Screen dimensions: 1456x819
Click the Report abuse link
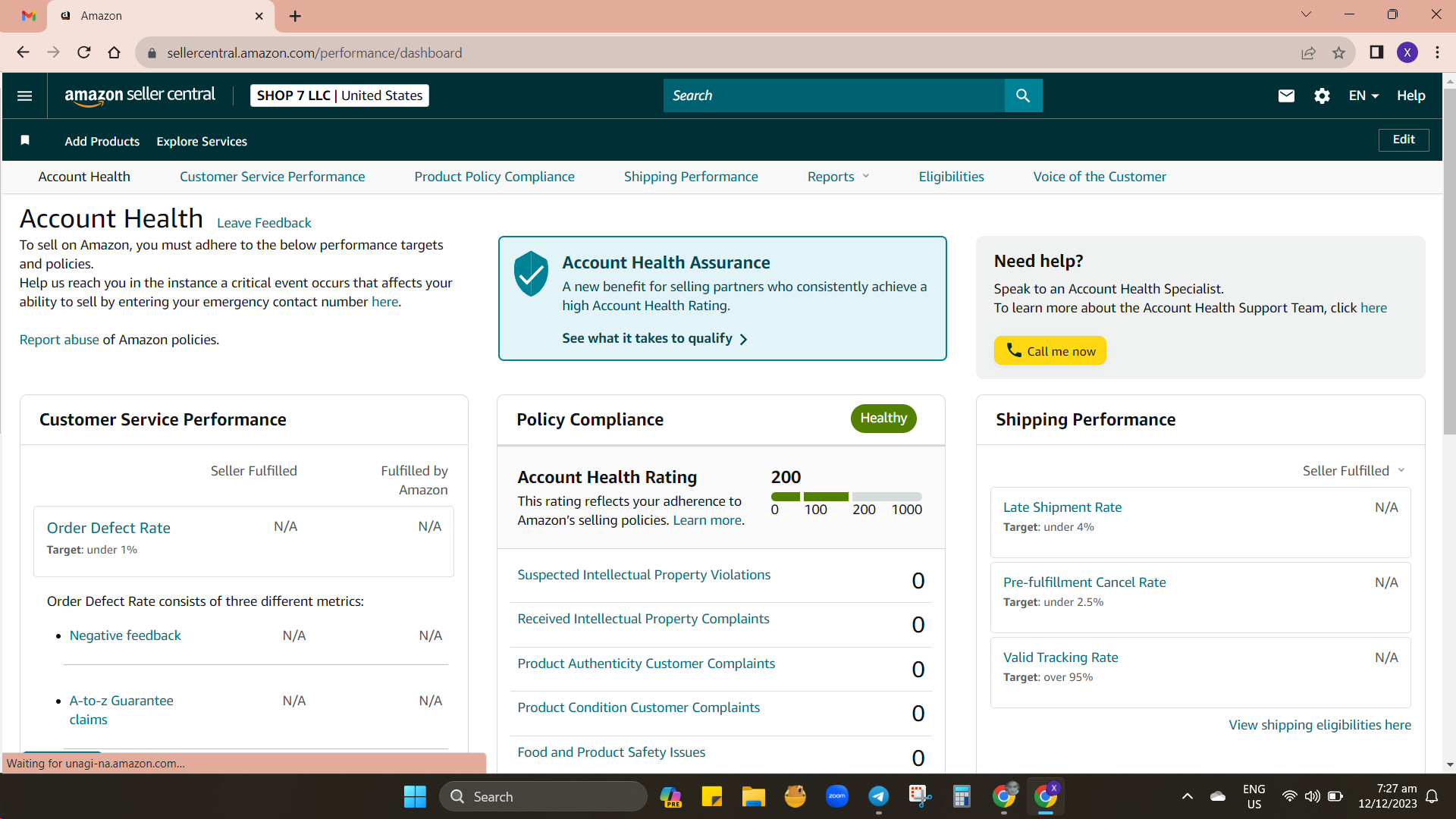(59, 340)
